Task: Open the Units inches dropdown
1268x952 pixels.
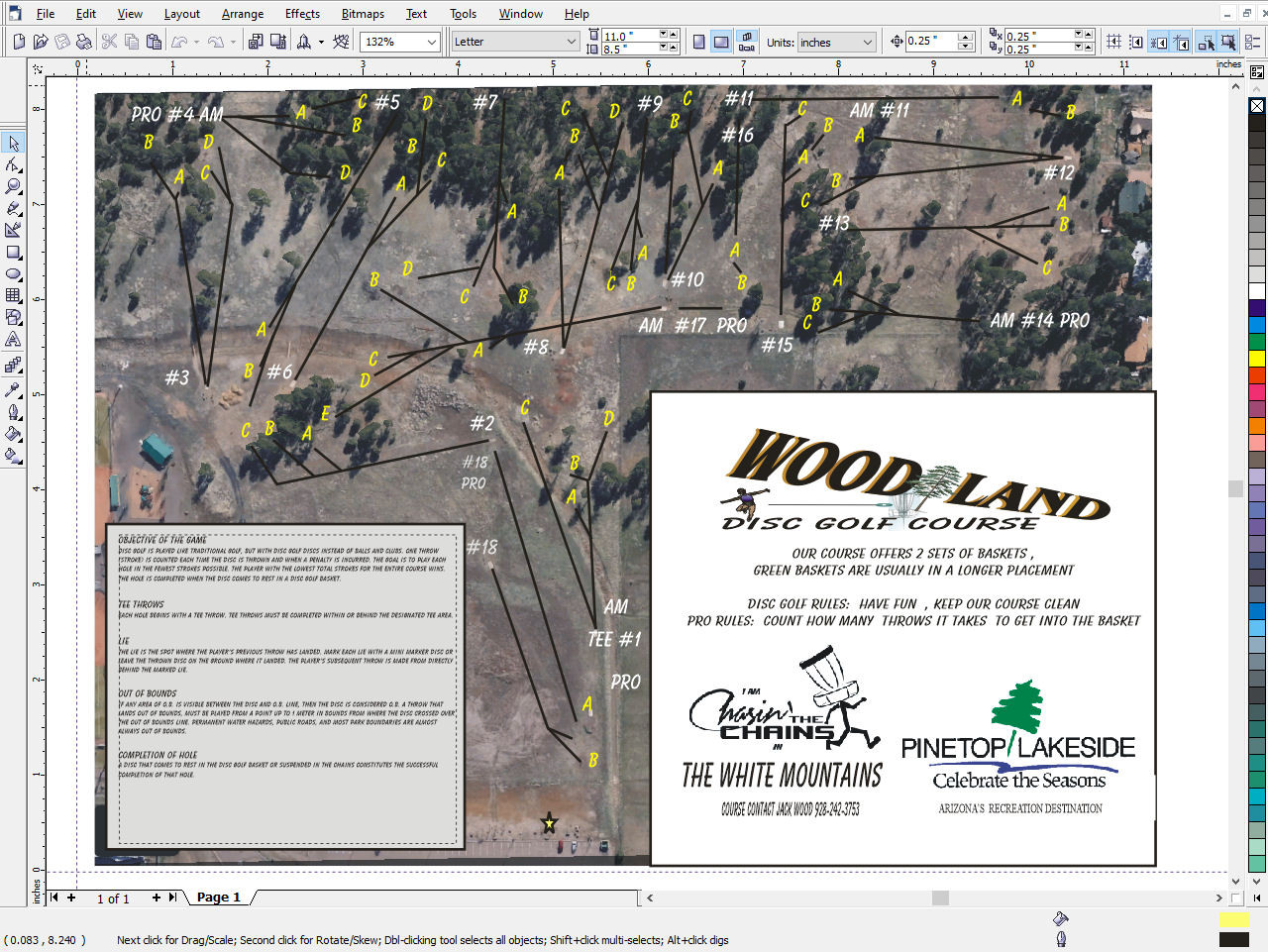Action: [868, 42]
